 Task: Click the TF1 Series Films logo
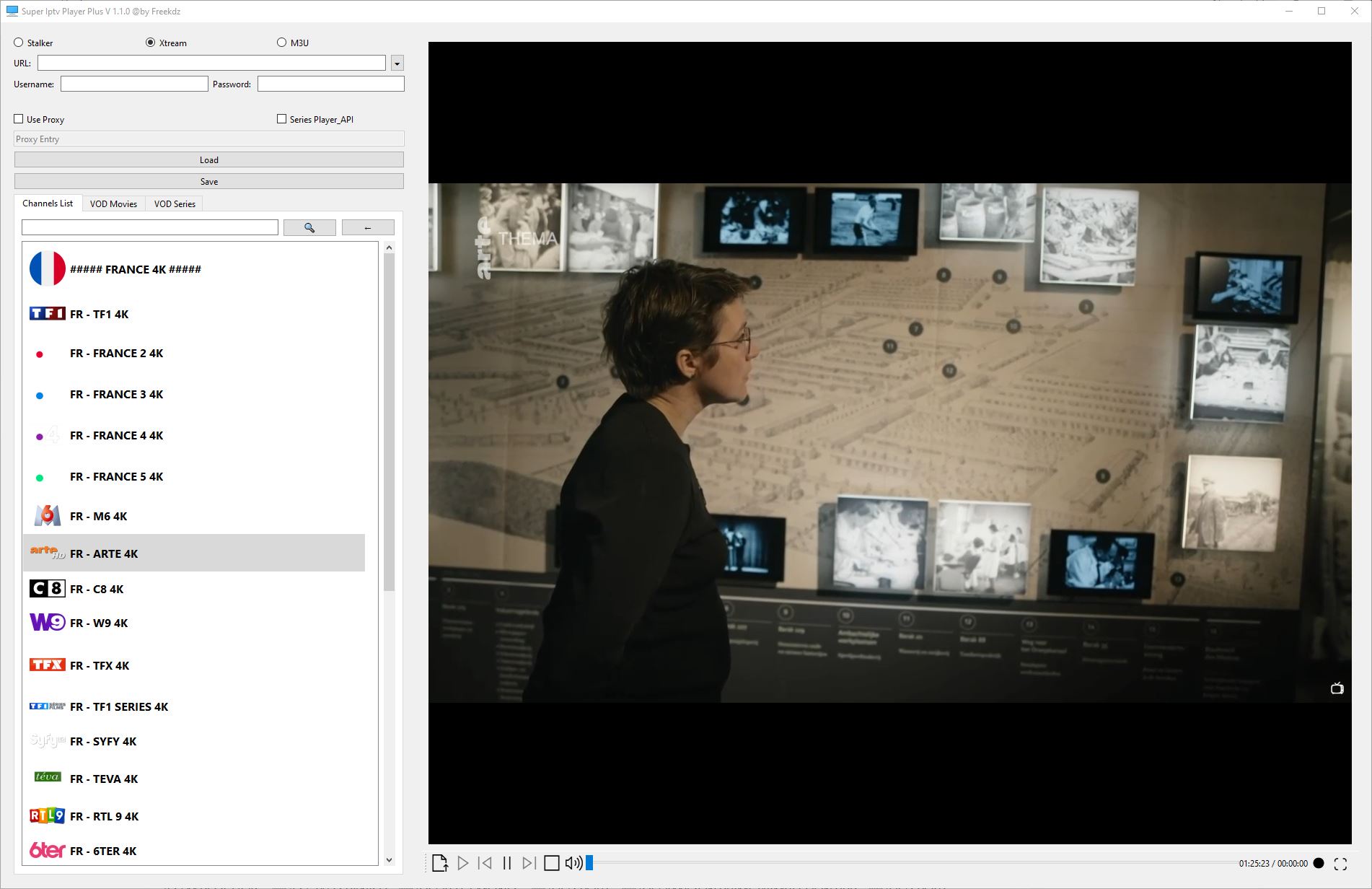48,706
